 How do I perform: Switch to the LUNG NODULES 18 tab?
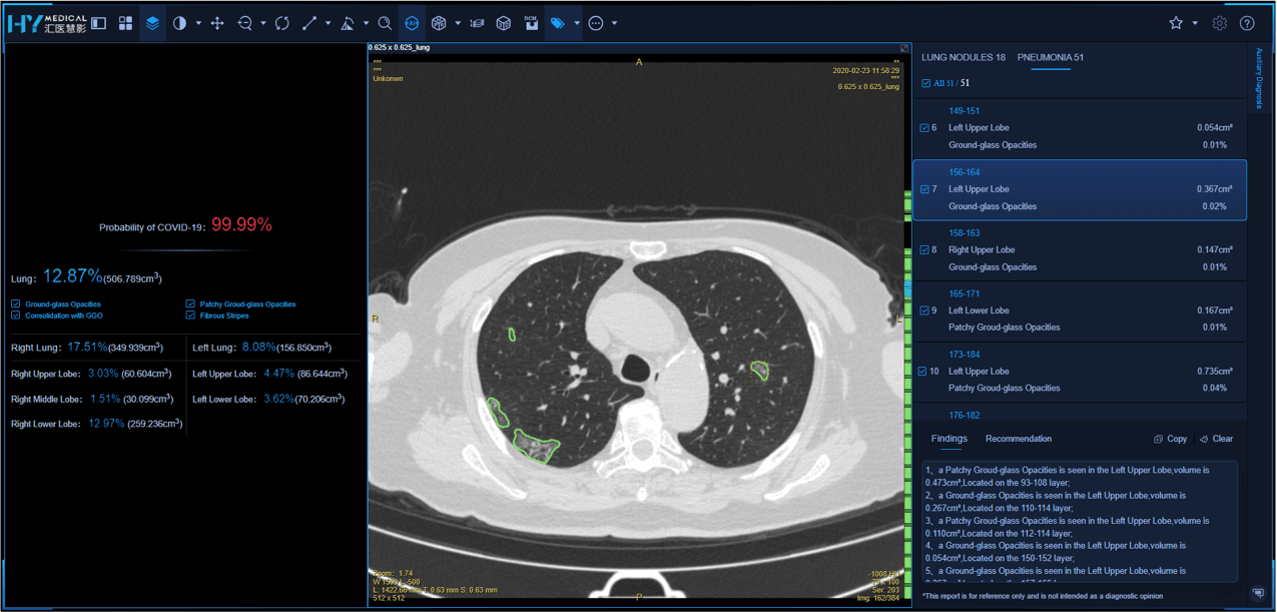[963, 57]
